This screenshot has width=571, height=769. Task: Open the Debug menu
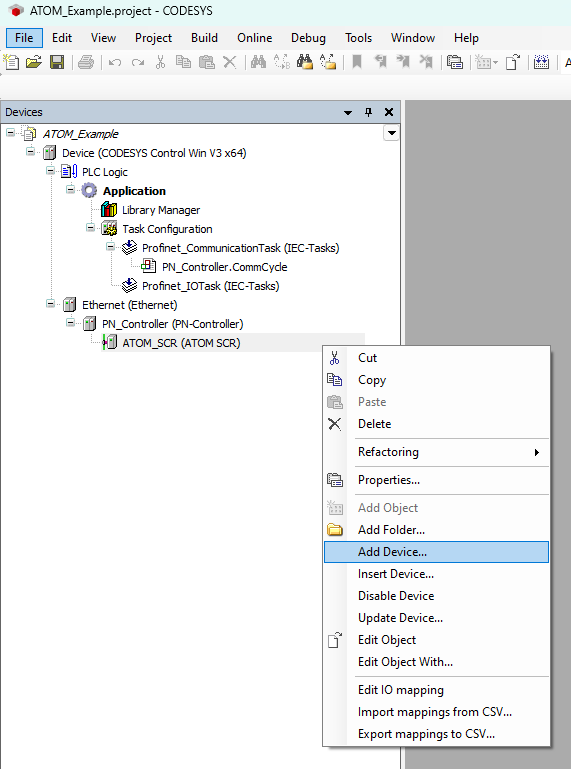click(x=308, y=38)
